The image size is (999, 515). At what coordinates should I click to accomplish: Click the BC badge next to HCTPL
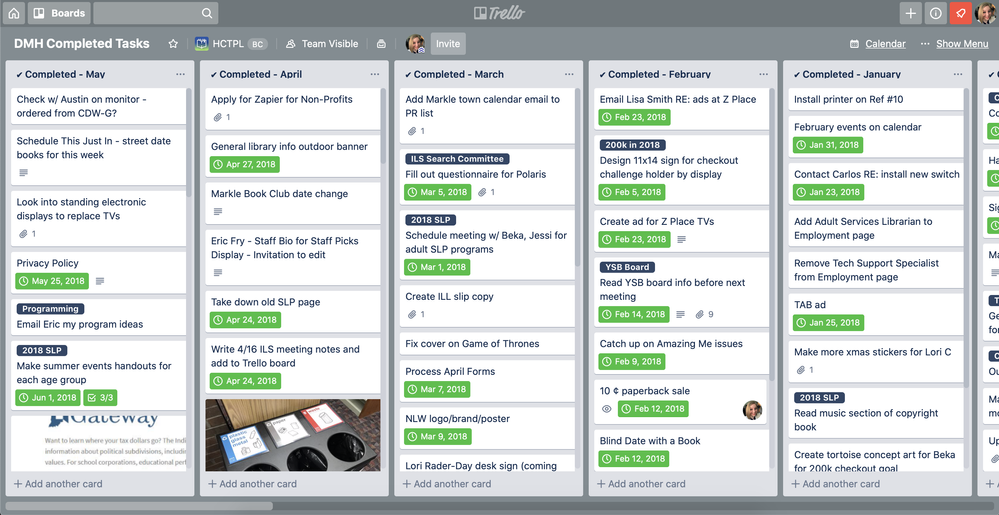pos(257,44)
